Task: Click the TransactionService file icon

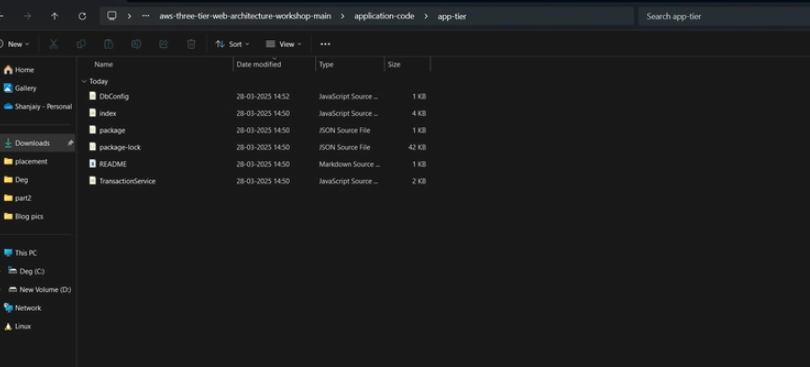Action: (92, 180)
